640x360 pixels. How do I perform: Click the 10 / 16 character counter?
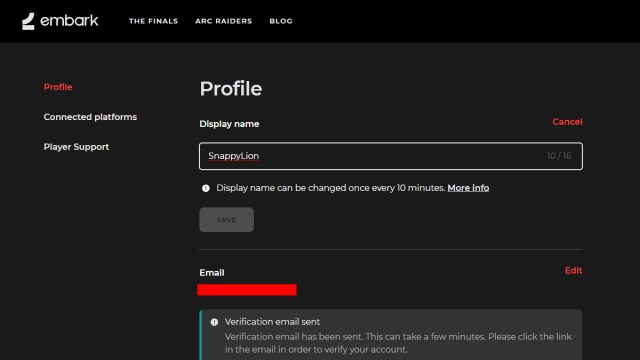(x=559, y=156)
